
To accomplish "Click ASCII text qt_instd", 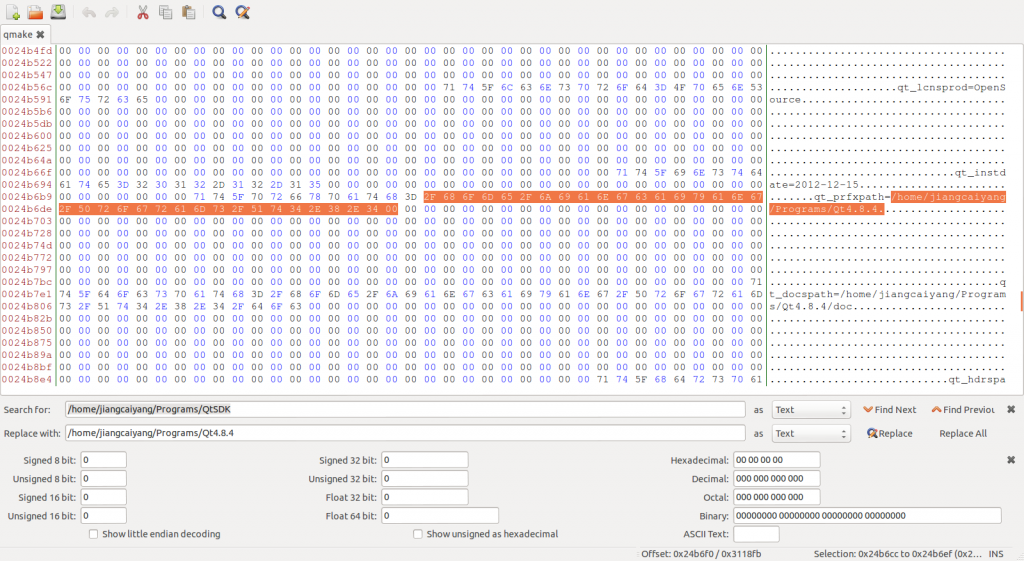I will 980,172.
